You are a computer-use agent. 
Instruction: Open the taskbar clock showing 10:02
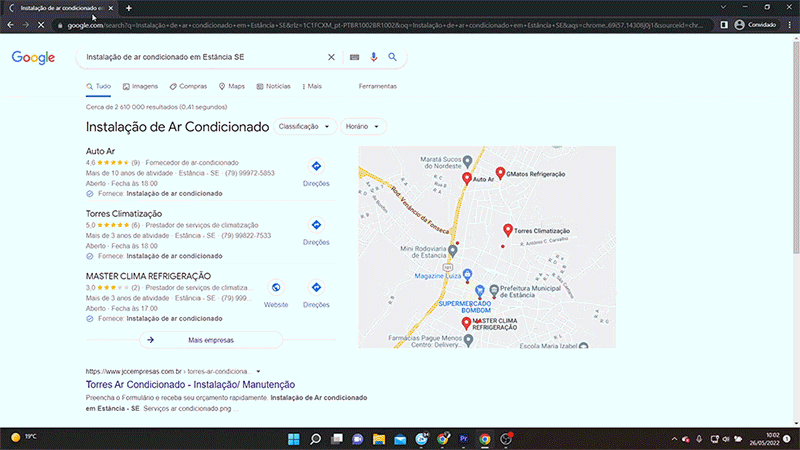click(x=764, y=439)
